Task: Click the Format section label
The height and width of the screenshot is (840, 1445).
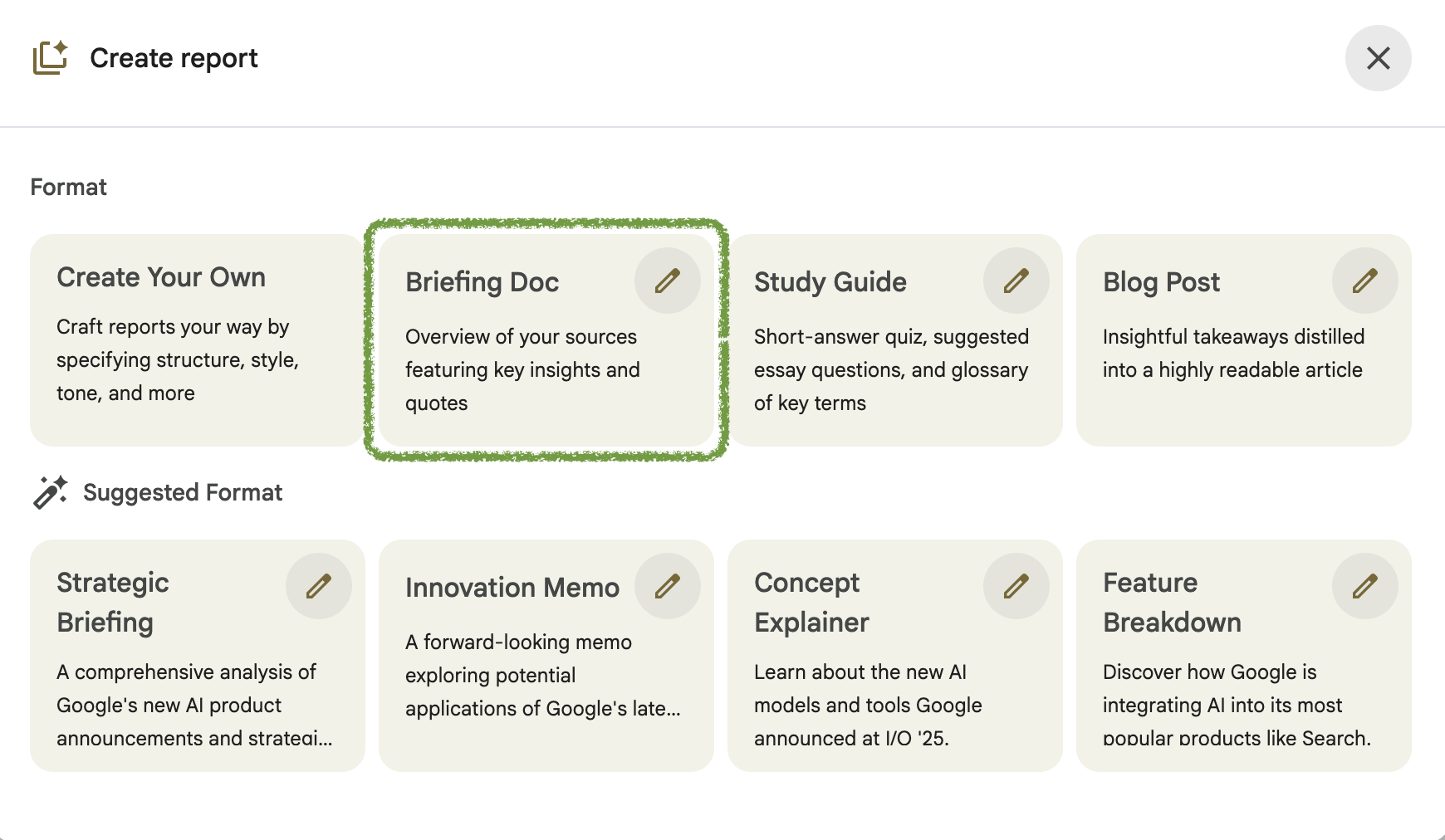Action: 69,187
